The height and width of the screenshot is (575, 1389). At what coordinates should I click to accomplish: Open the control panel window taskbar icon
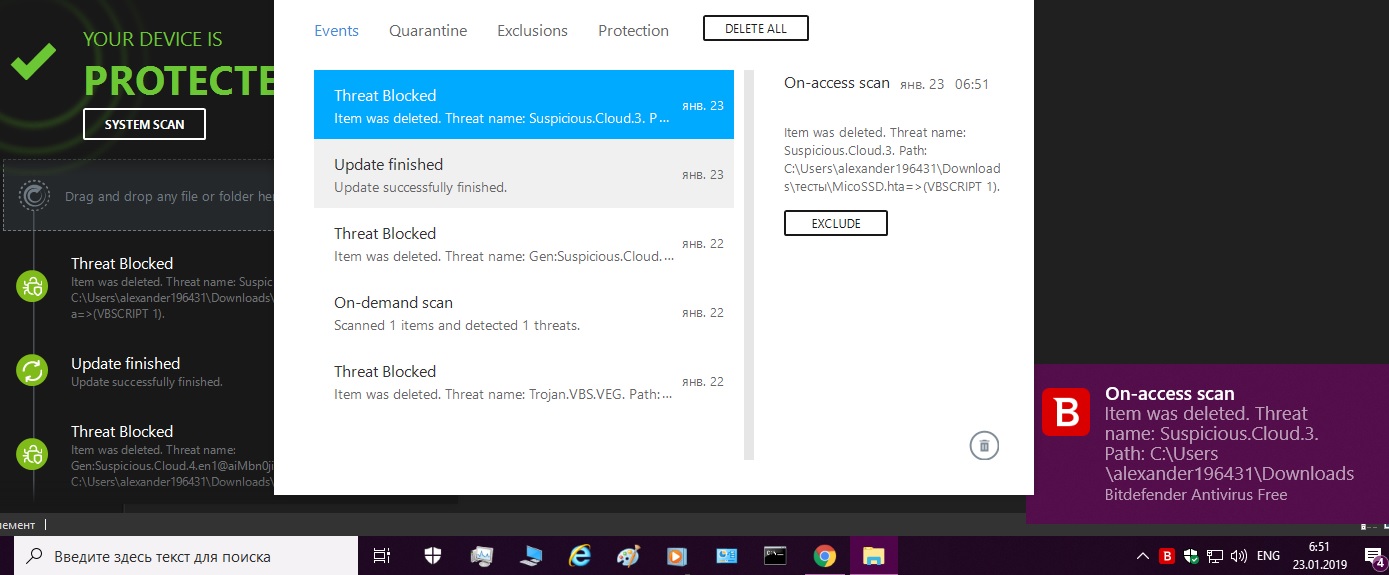tap(726, 556)
